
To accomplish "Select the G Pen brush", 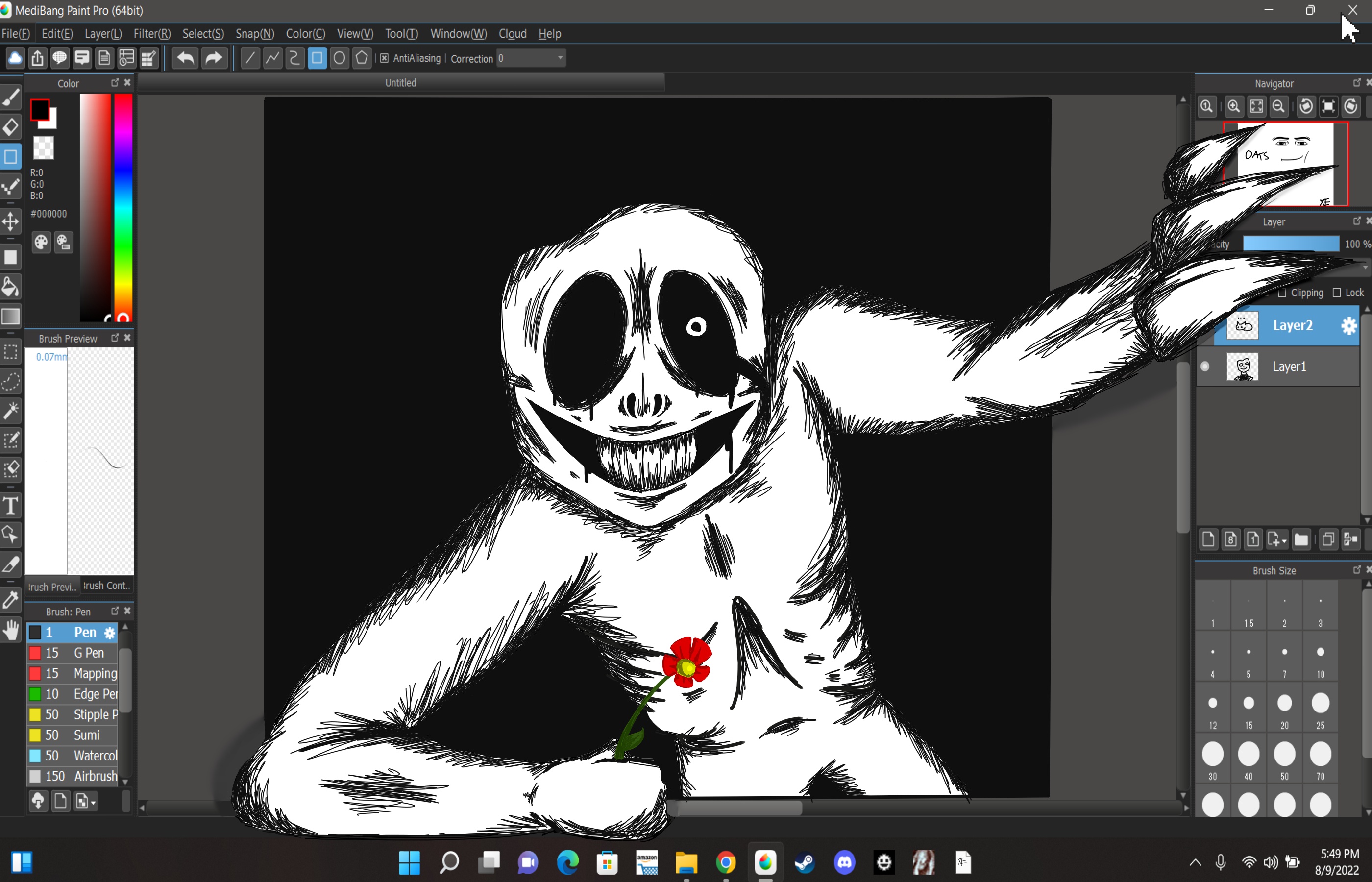I will (x=88, y=653).
